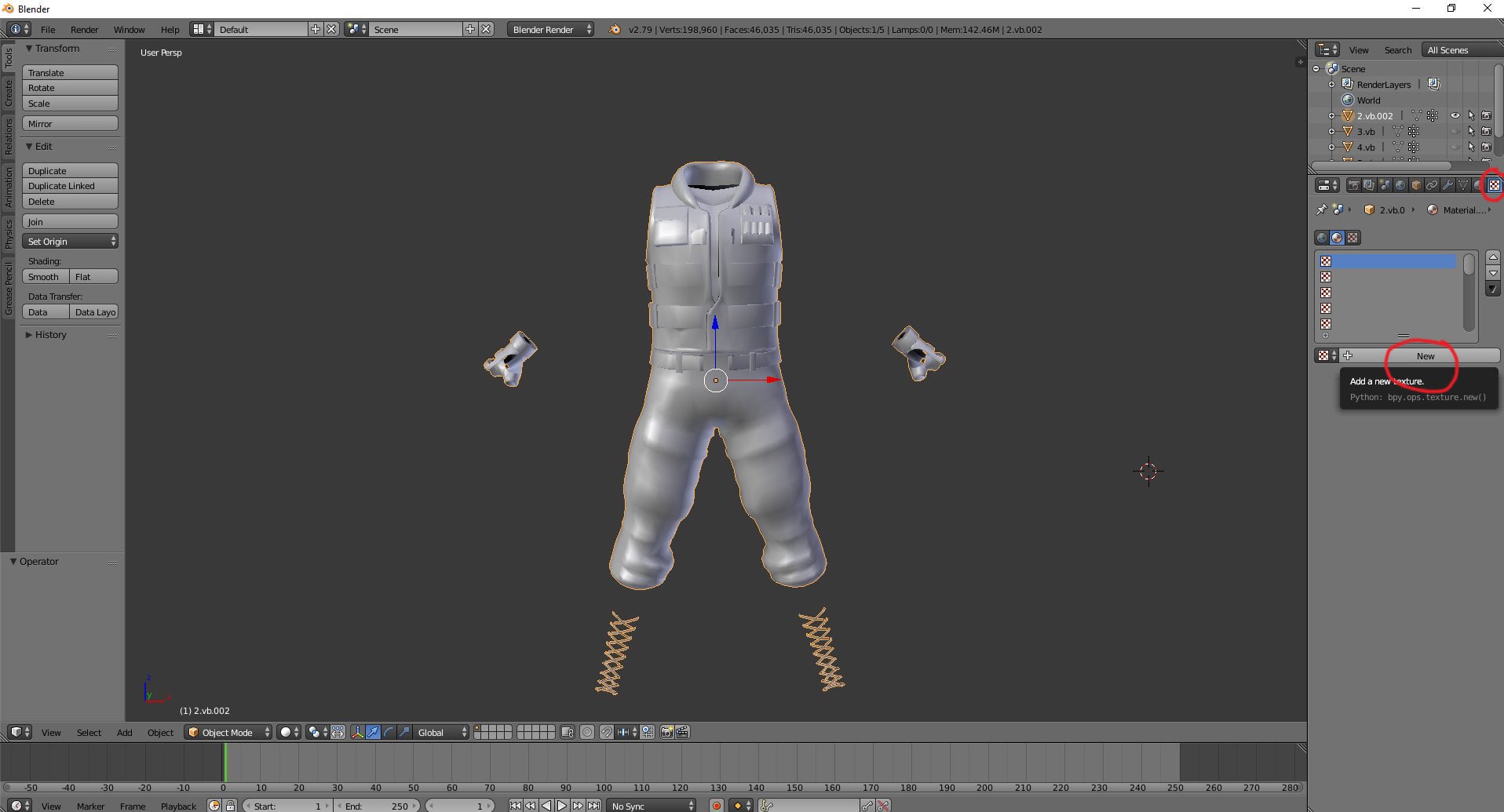Open the Render menu
This screenshot has width=1504, height=812.
tap(84, 29)
